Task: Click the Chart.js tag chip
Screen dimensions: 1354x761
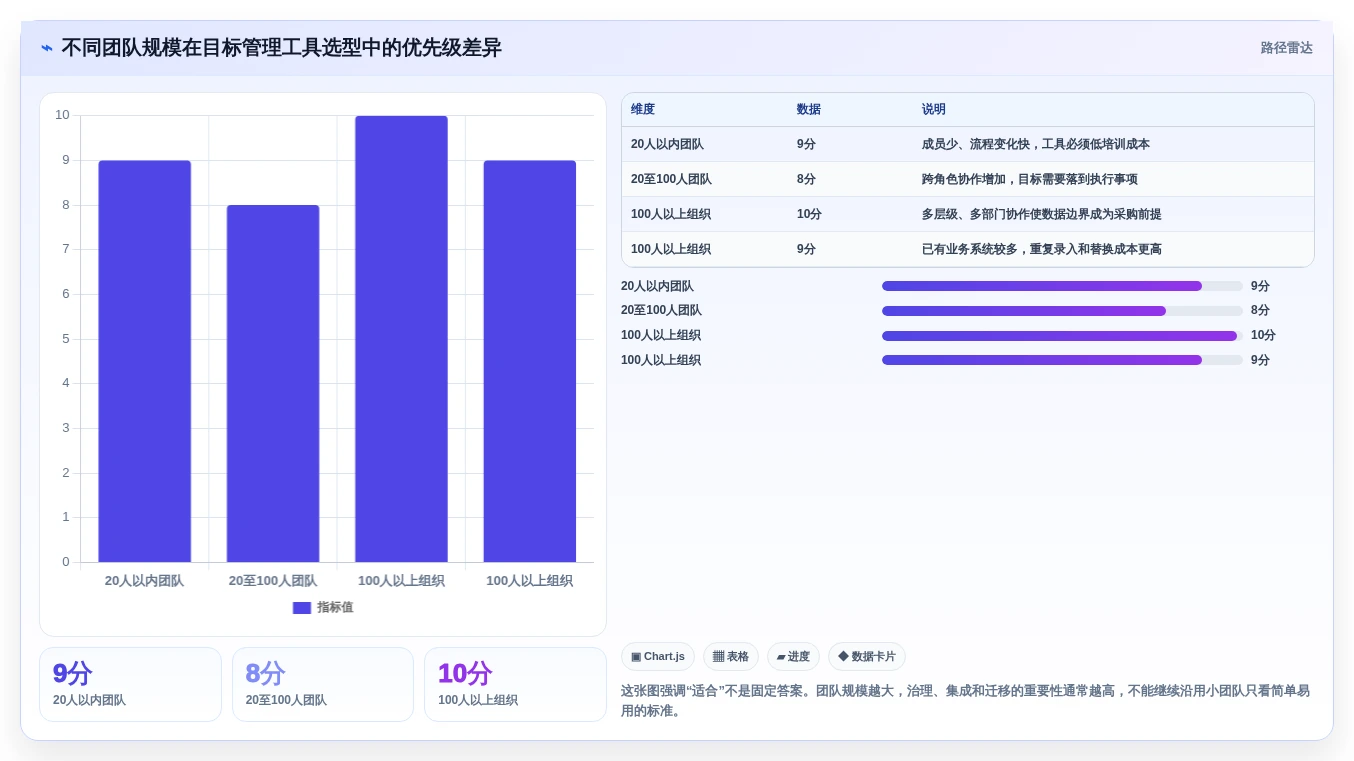Action: pyautogui.click(x=658, y=657)
